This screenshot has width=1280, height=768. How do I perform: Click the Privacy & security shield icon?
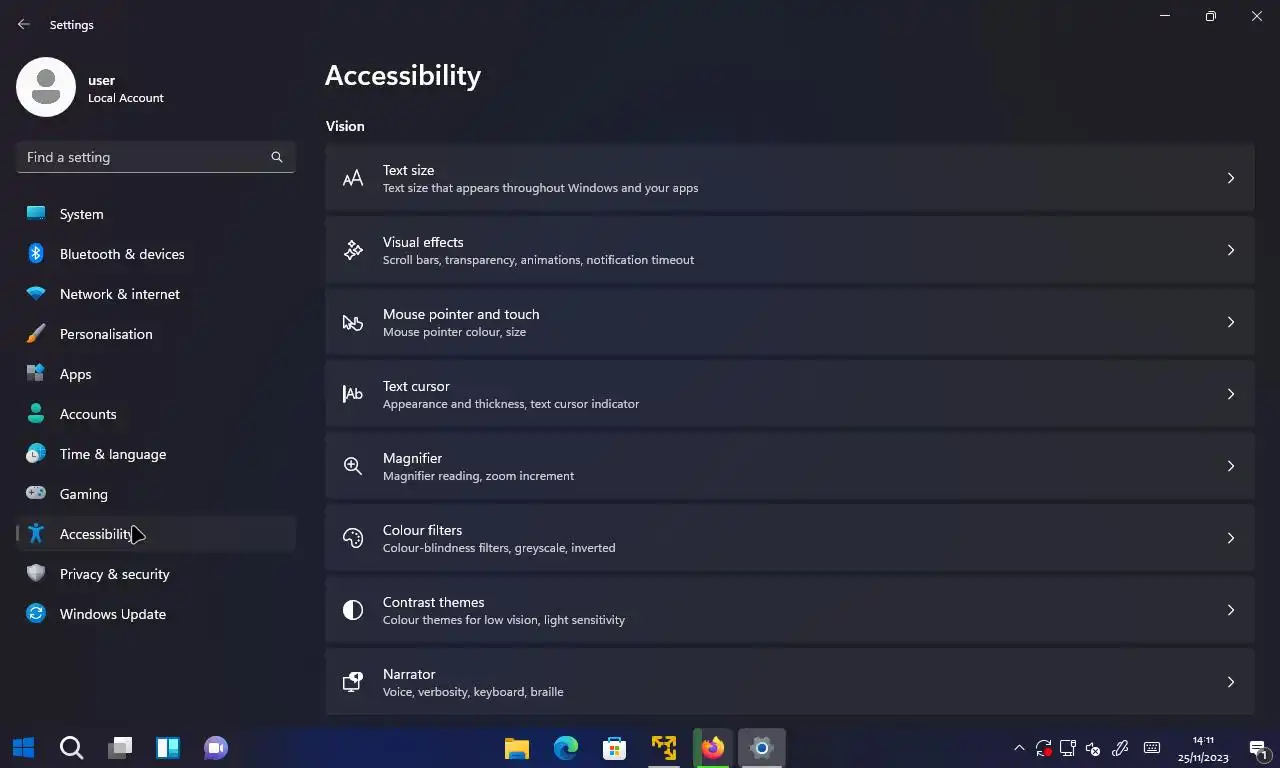pyautogui.click(x=36, y=573)
